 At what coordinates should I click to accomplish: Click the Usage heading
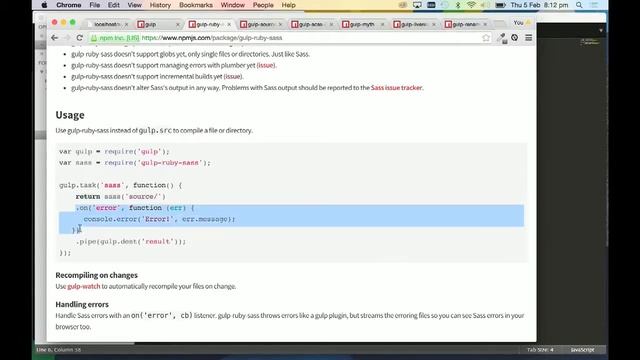tap(70, 115)
